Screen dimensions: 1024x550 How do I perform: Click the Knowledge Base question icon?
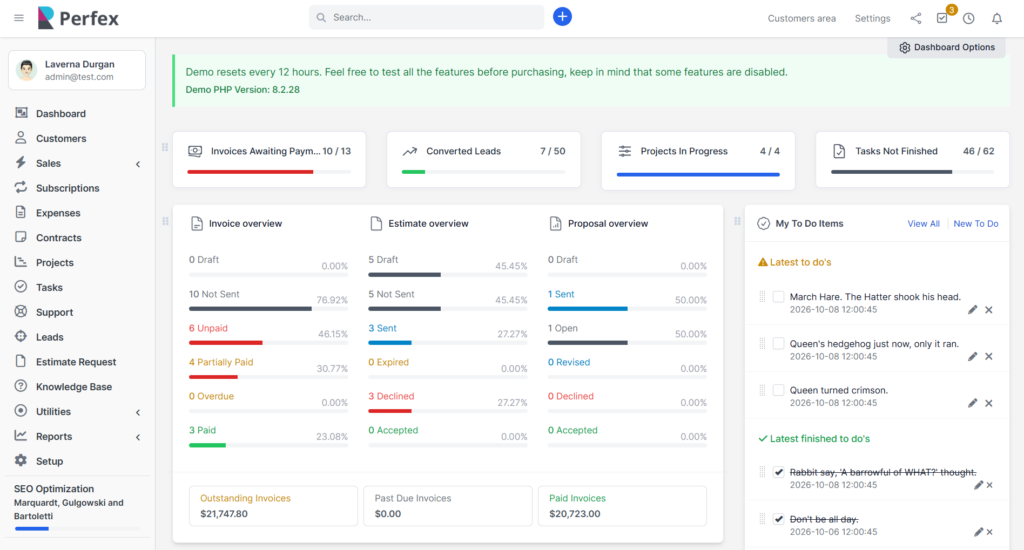tap(21, 386)
